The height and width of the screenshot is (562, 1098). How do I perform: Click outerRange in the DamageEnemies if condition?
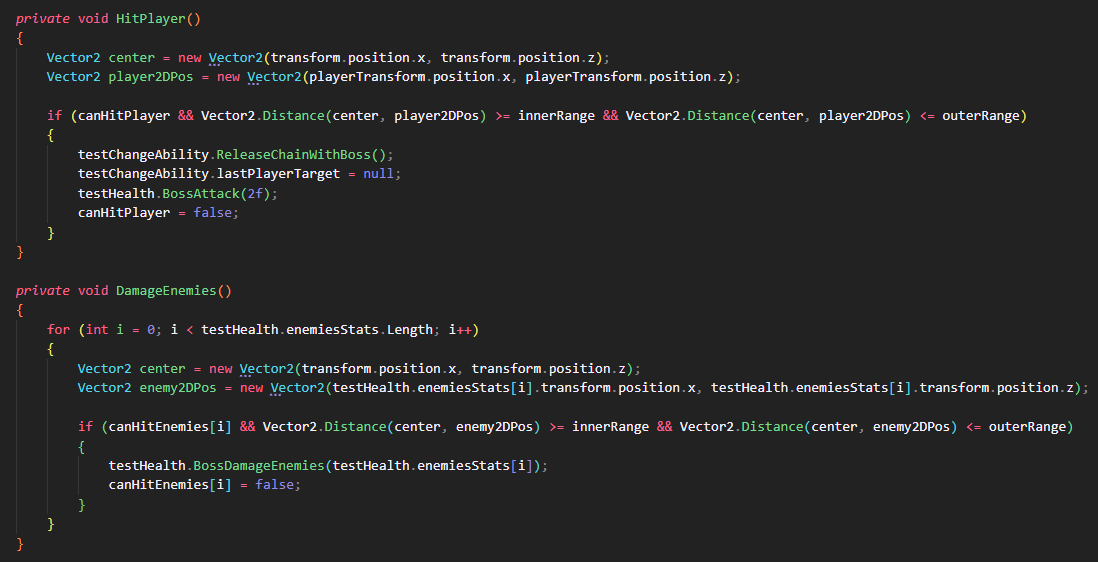1027,426
